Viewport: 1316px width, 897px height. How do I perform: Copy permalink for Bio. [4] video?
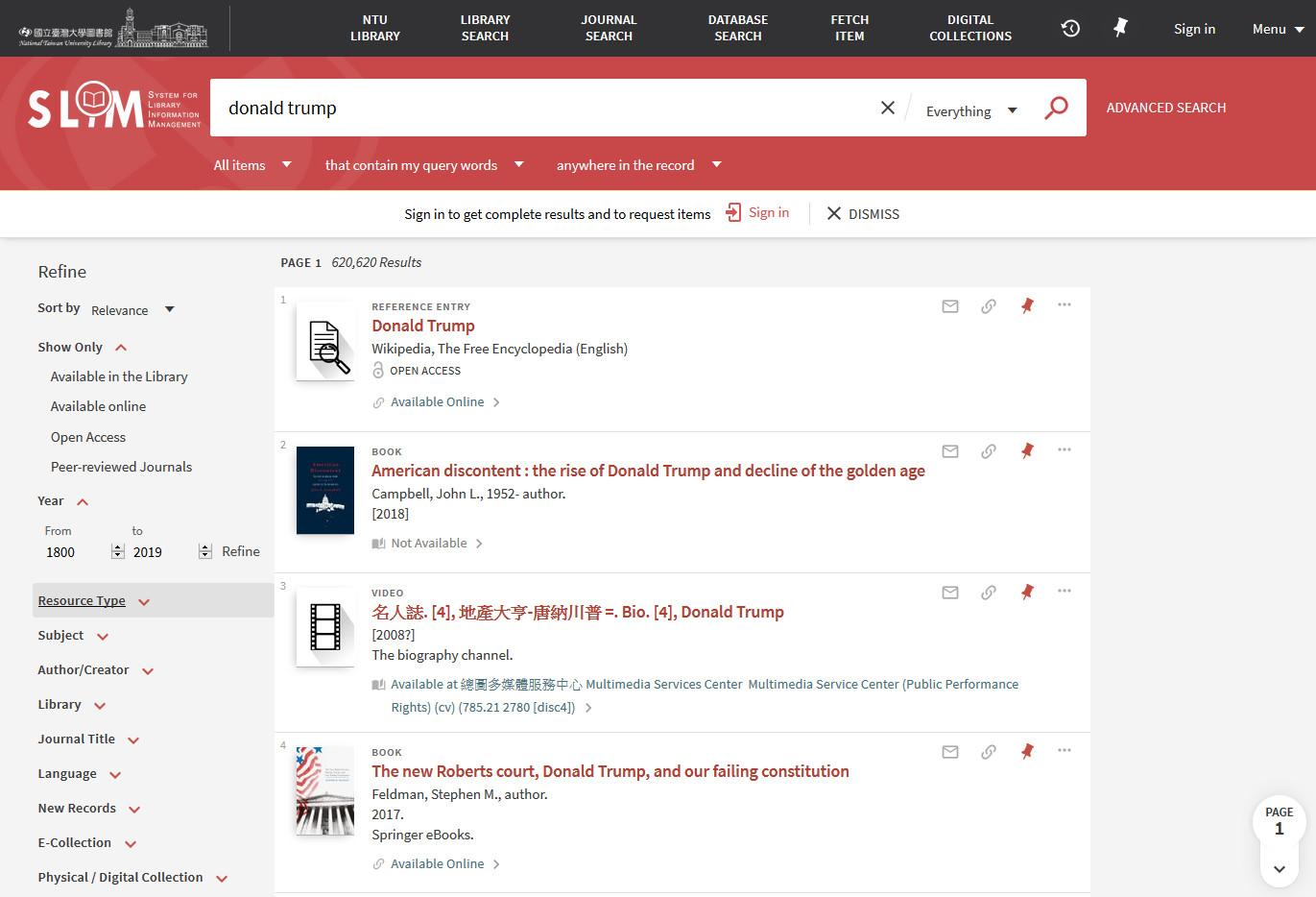(x=989, y=593)
